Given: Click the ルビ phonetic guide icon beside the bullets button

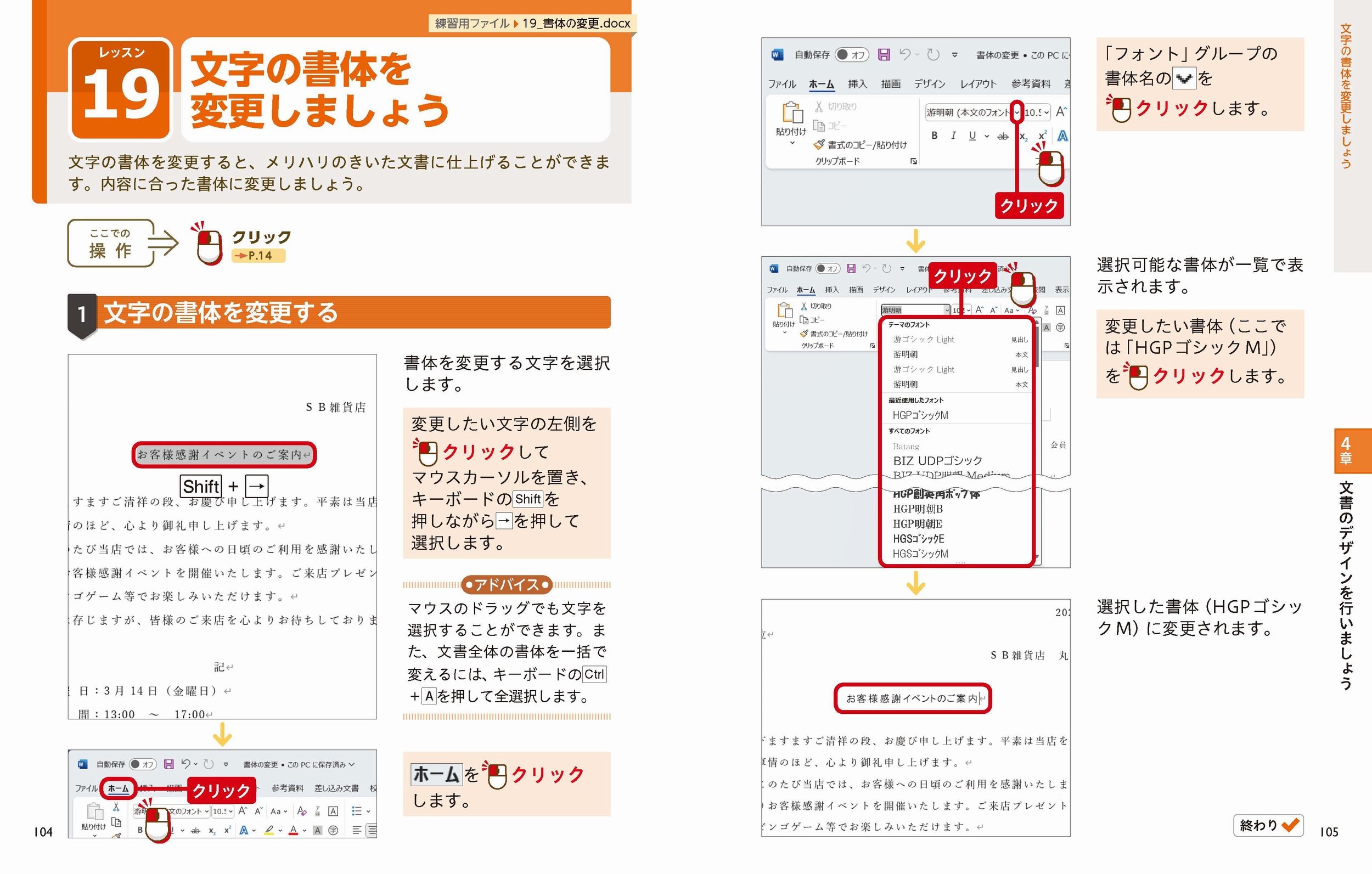Looking at the screenshot, I should [x=317, y=811].
